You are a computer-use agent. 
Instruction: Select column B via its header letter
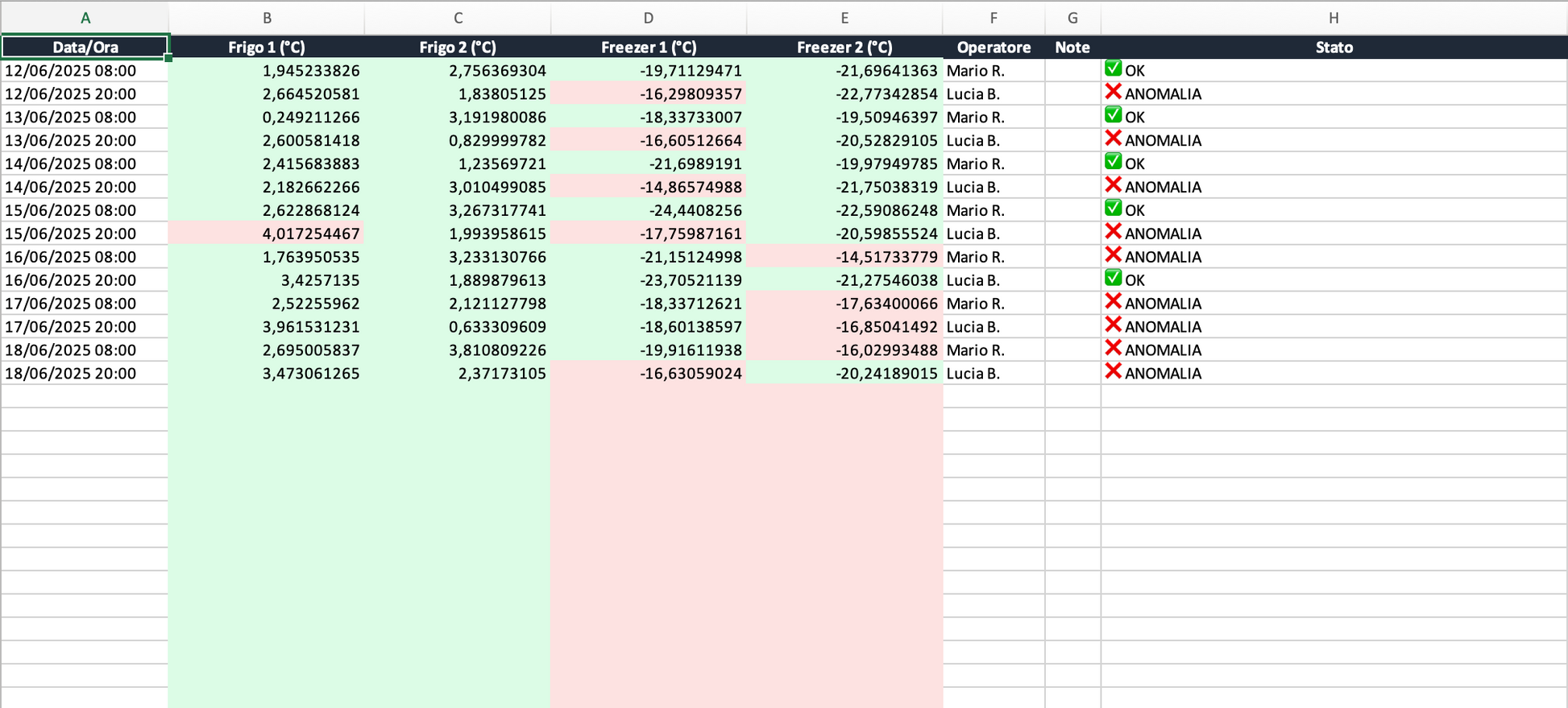pos(267,18)
